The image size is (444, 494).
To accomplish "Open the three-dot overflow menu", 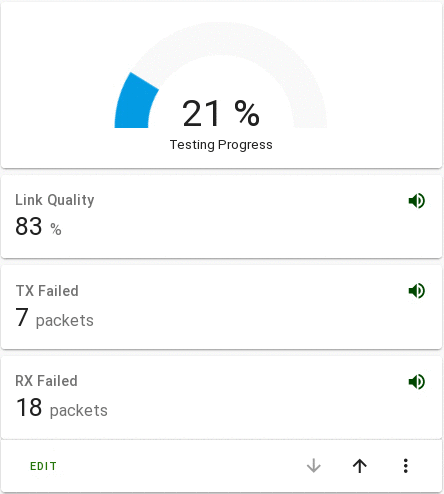I will pos(405,466).
